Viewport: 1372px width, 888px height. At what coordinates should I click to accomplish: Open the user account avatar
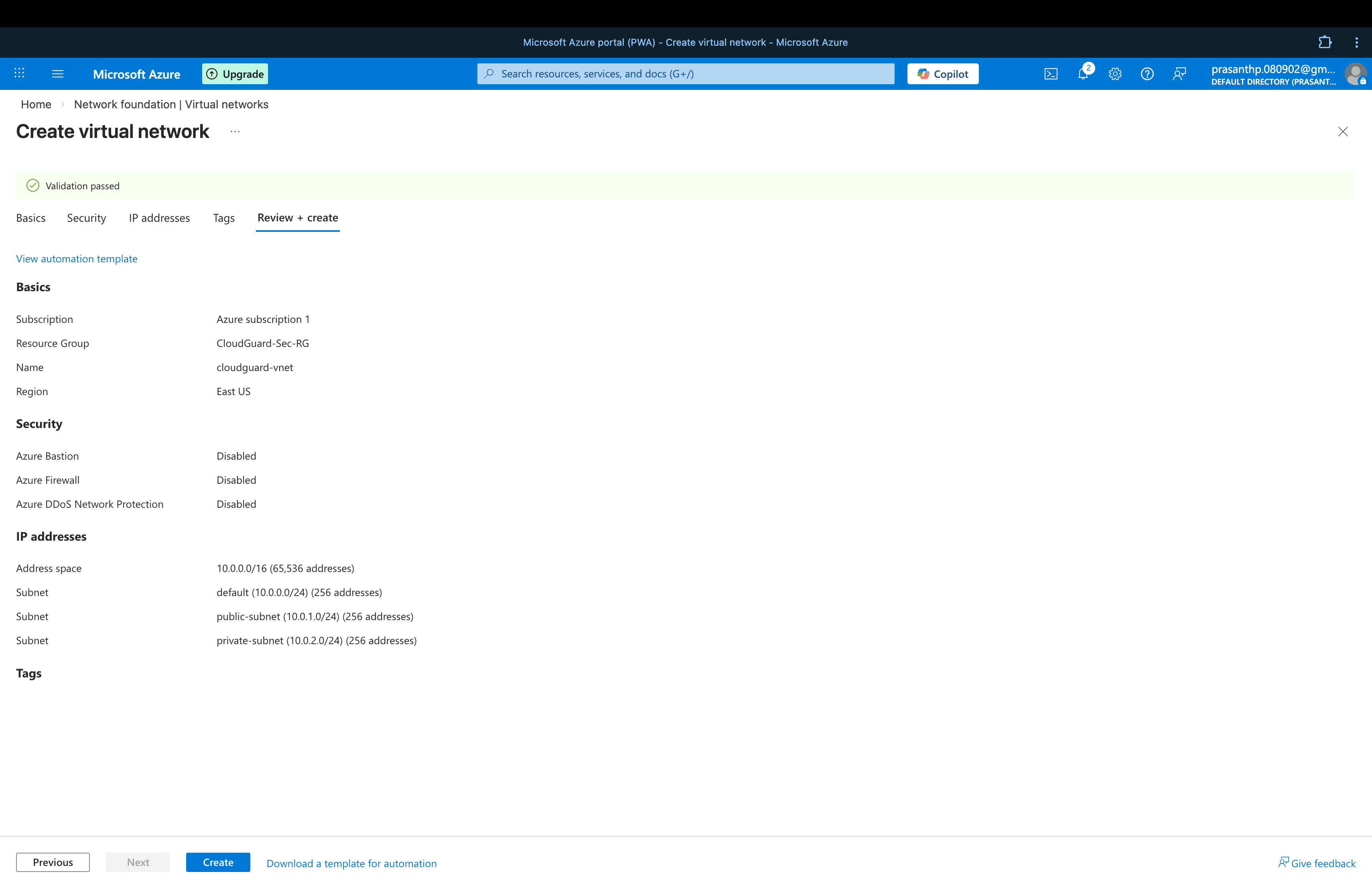(1356, 74)
